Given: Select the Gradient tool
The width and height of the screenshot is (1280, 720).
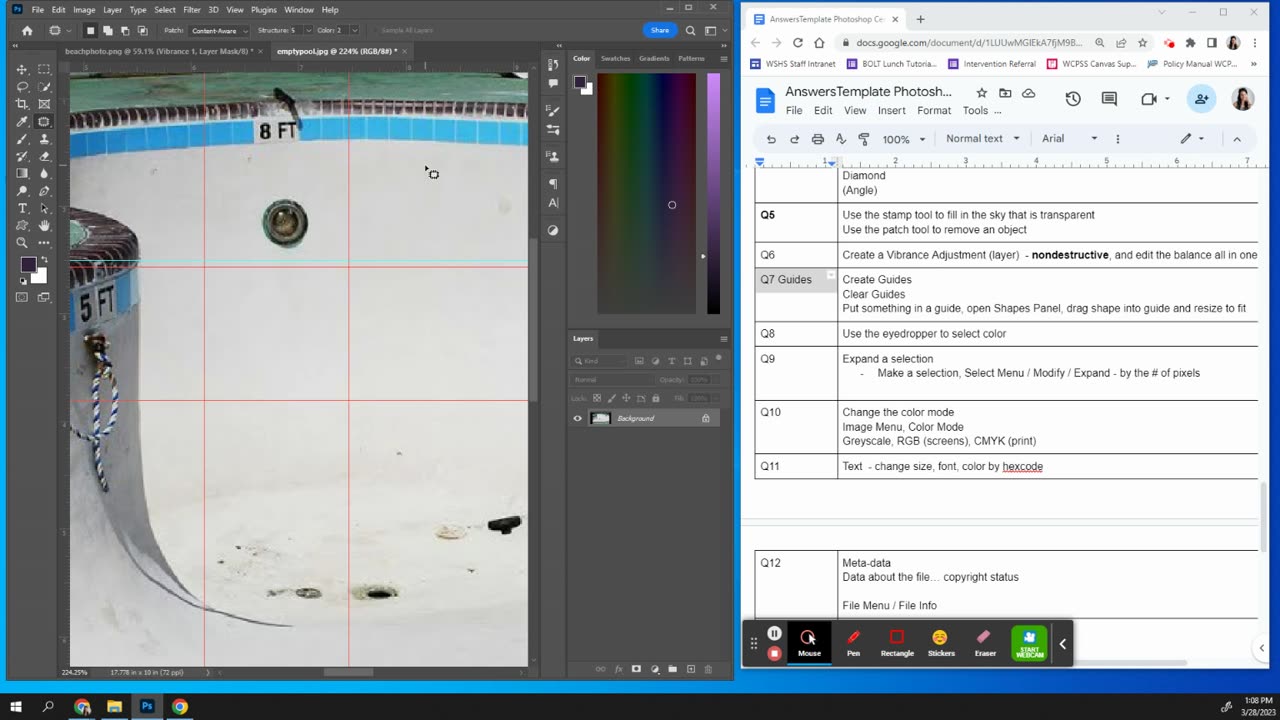Looking at the screenshot, I should 22,174.
